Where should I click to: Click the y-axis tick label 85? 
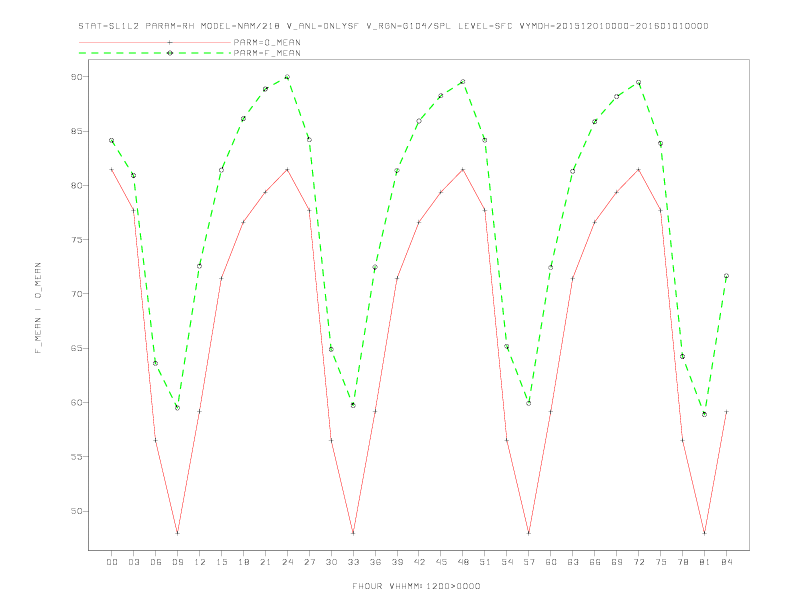76,131
